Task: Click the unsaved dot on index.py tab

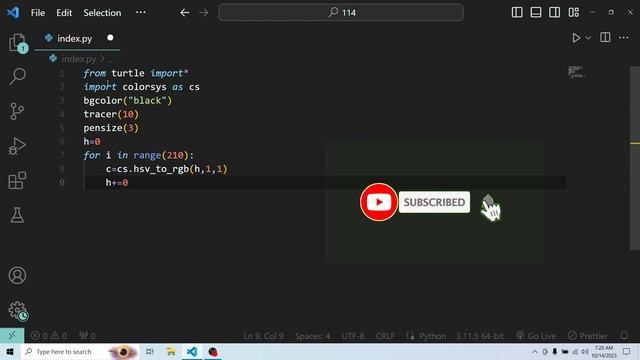Action: [110, 38]
